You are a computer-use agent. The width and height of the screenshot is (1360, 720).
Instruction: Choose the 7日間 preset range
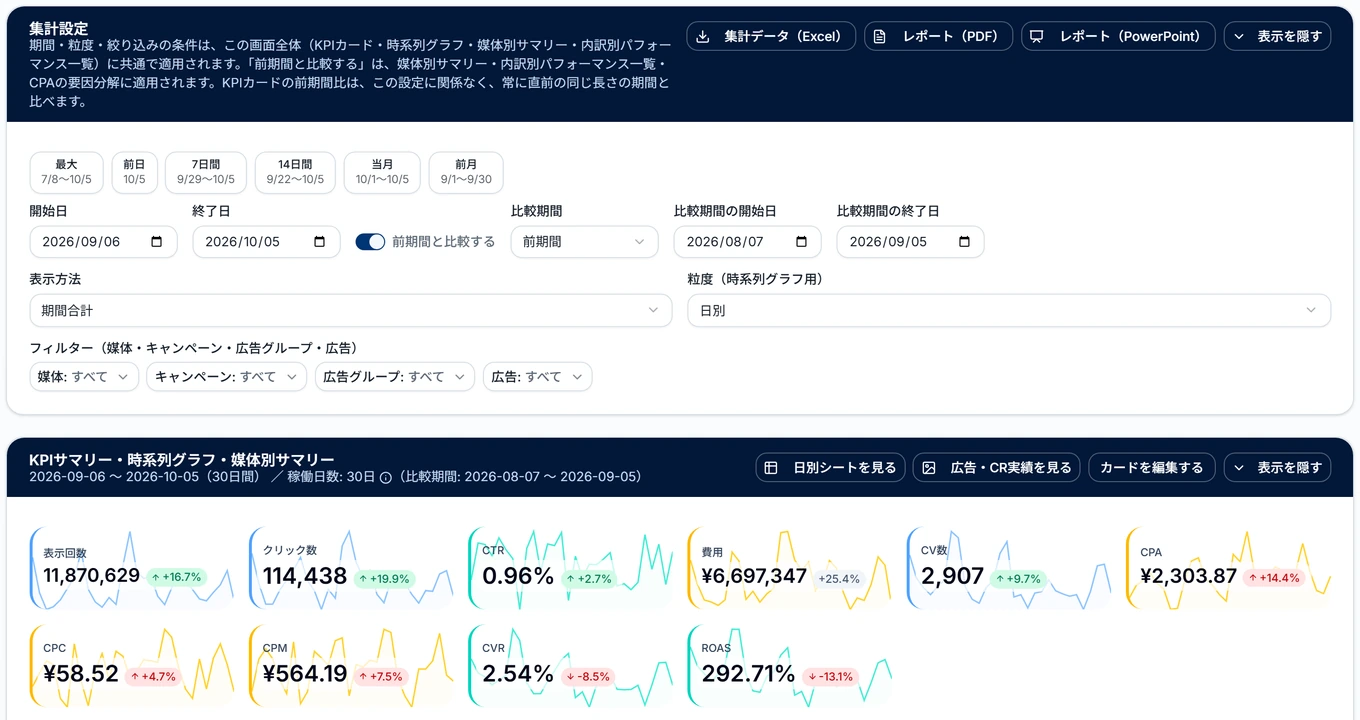pyautogui.click(x=206, y=172)
